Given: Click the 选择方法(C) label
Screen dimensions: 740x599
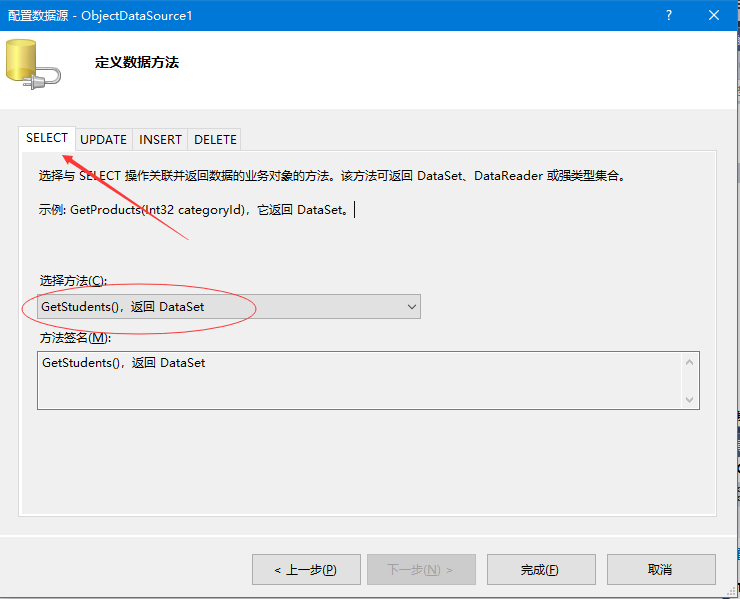Looking at the screenshot, I should [72, 281].
